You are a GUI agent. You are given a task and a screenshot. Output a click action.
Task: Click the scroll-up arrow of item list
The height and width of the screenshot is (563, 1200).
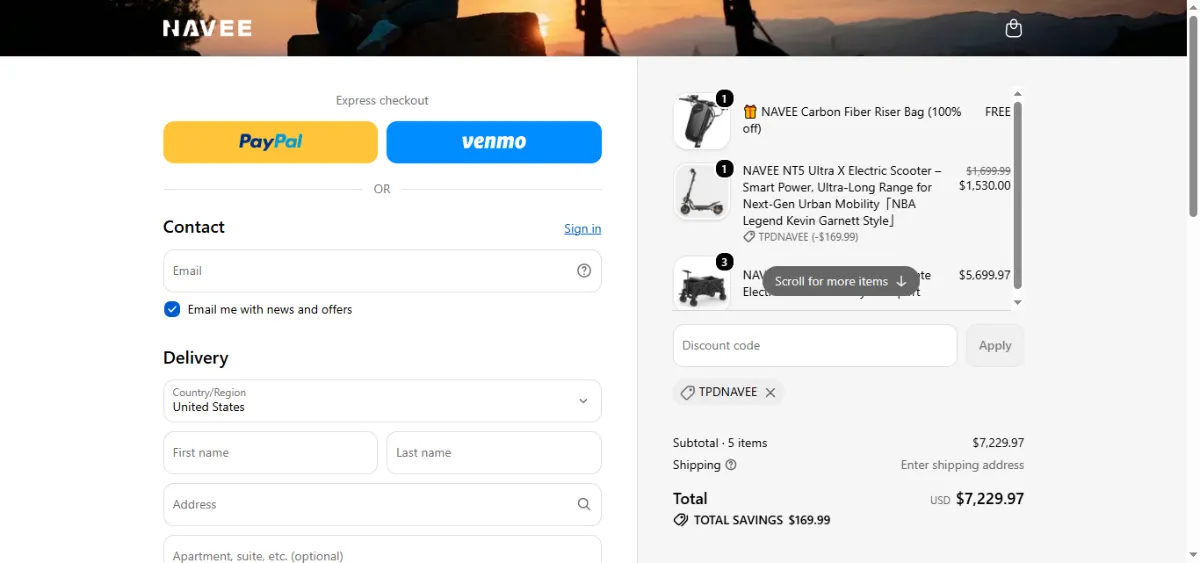tap(1018, 94)
